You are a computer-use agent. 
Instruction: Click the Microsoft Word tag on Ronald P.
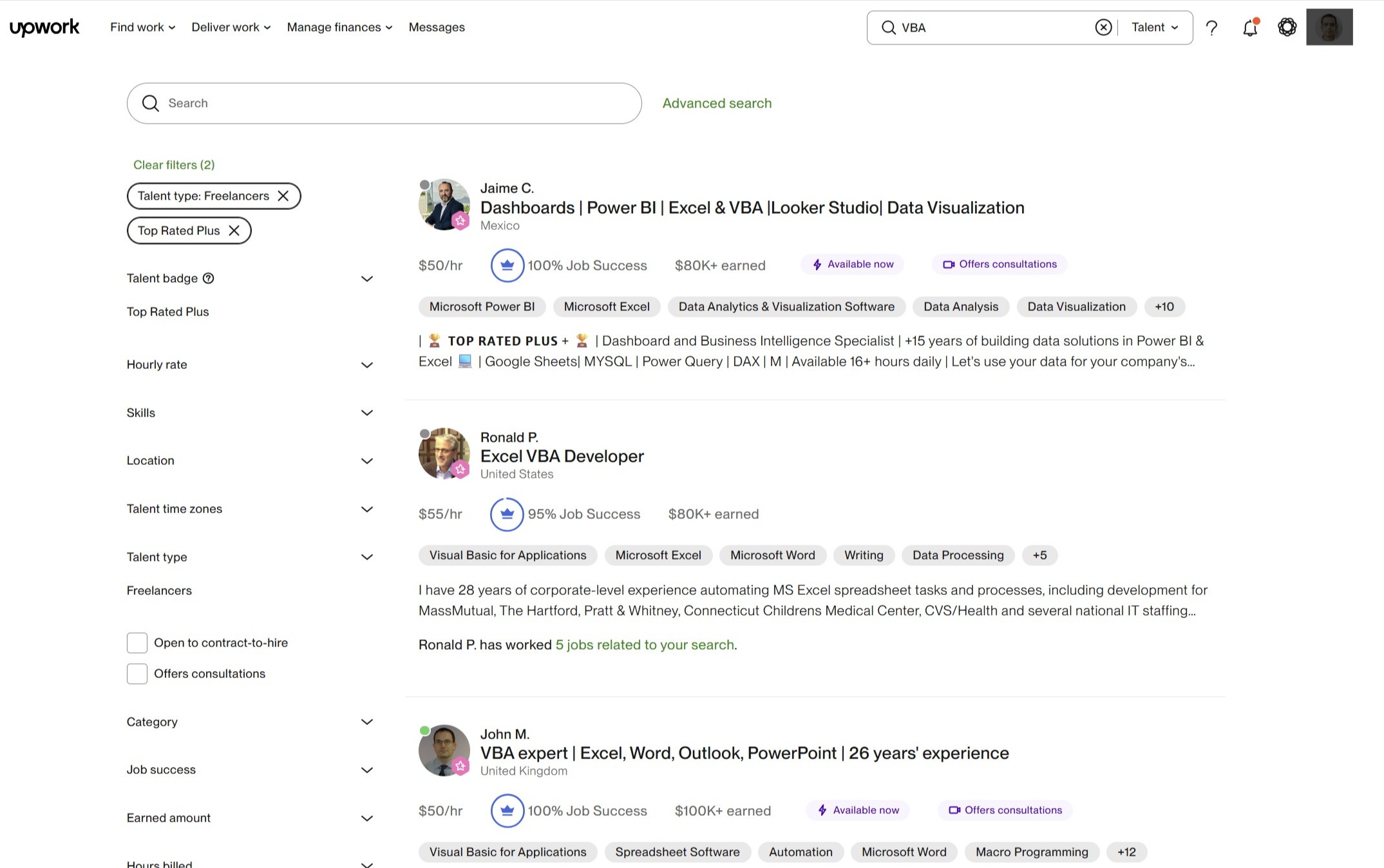tap(772, 555)
